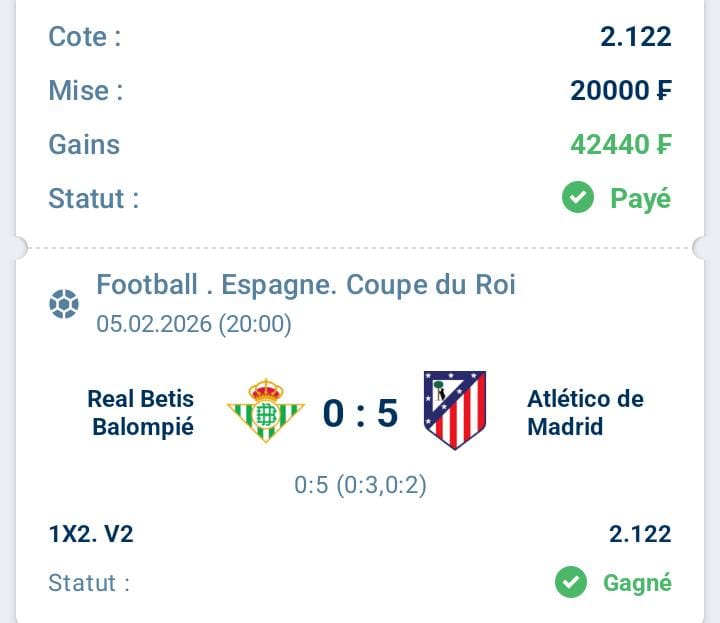Click the Payé status label
This screenshot has width=720, height=623.
click(x=641, y=198)
